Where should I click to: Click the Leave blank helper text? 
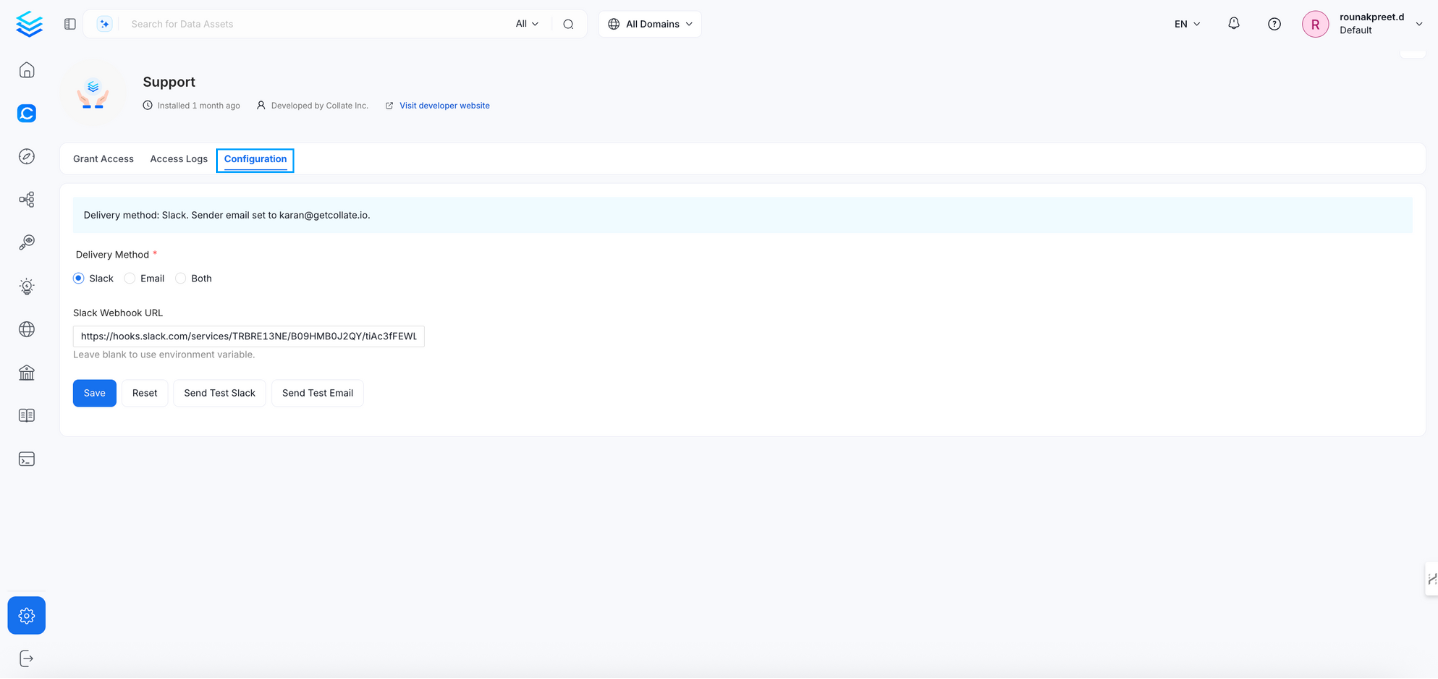point(164,355)
